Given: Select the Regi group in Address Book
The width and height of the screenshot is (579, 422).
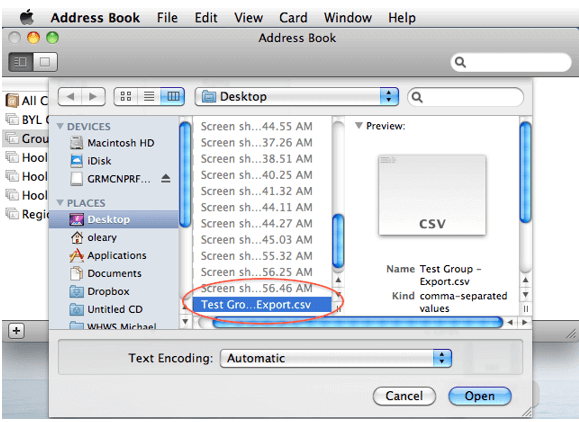Looking at the screenshot, I should click(x=26, y=214).
